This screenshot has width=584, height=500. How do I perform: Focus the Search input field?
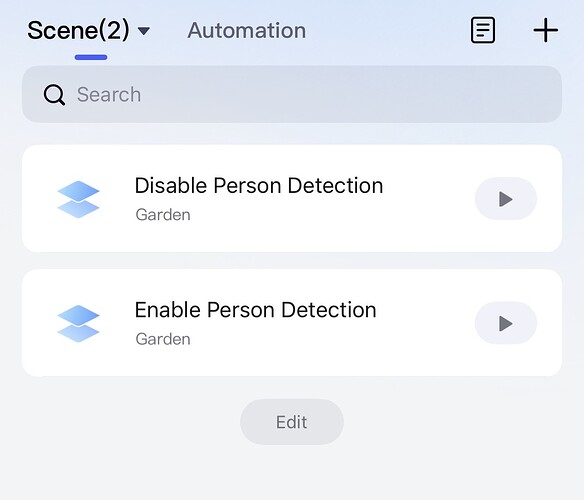point(292,94)
